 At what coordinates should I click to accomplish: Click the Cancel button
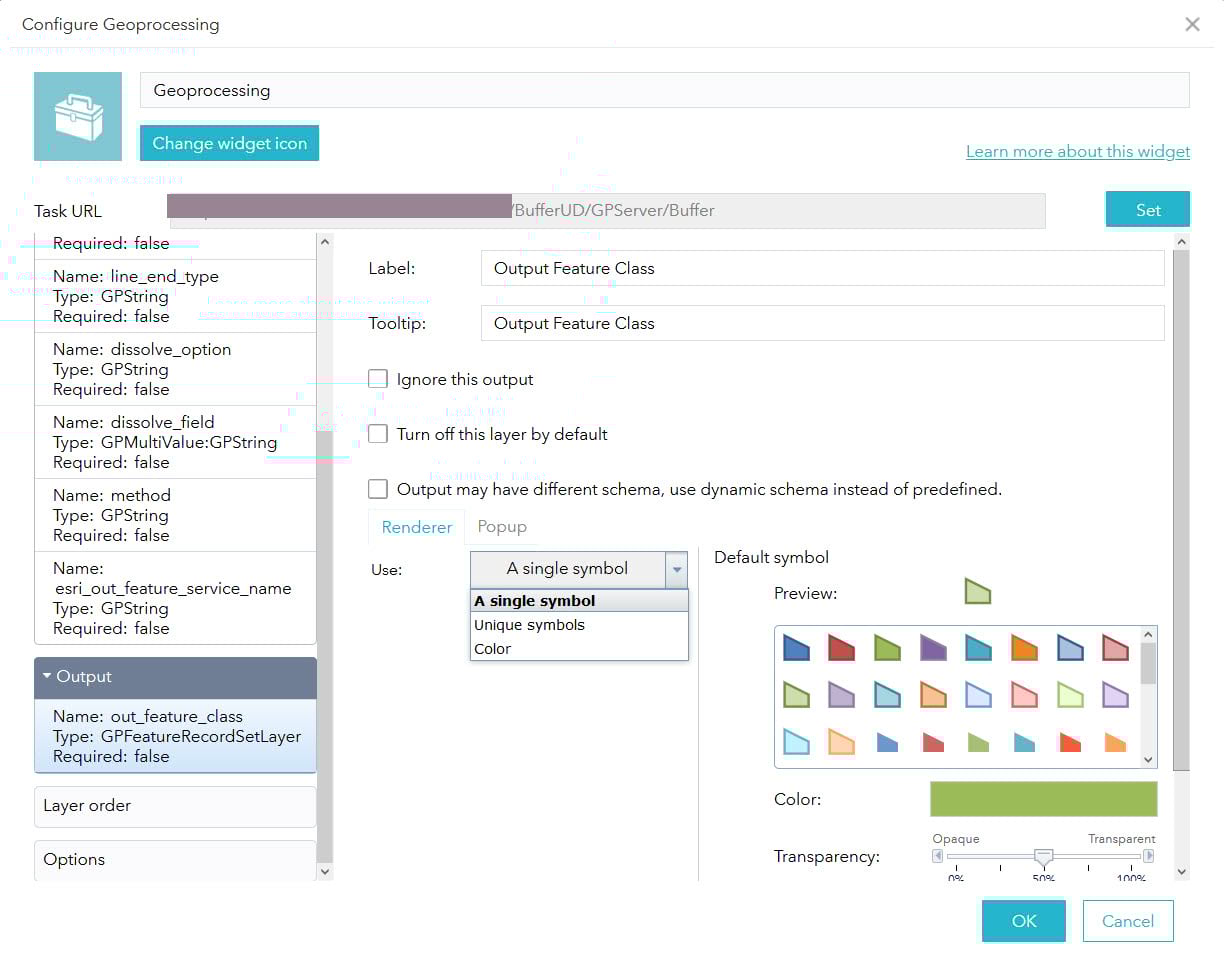tap(1128, 921)
